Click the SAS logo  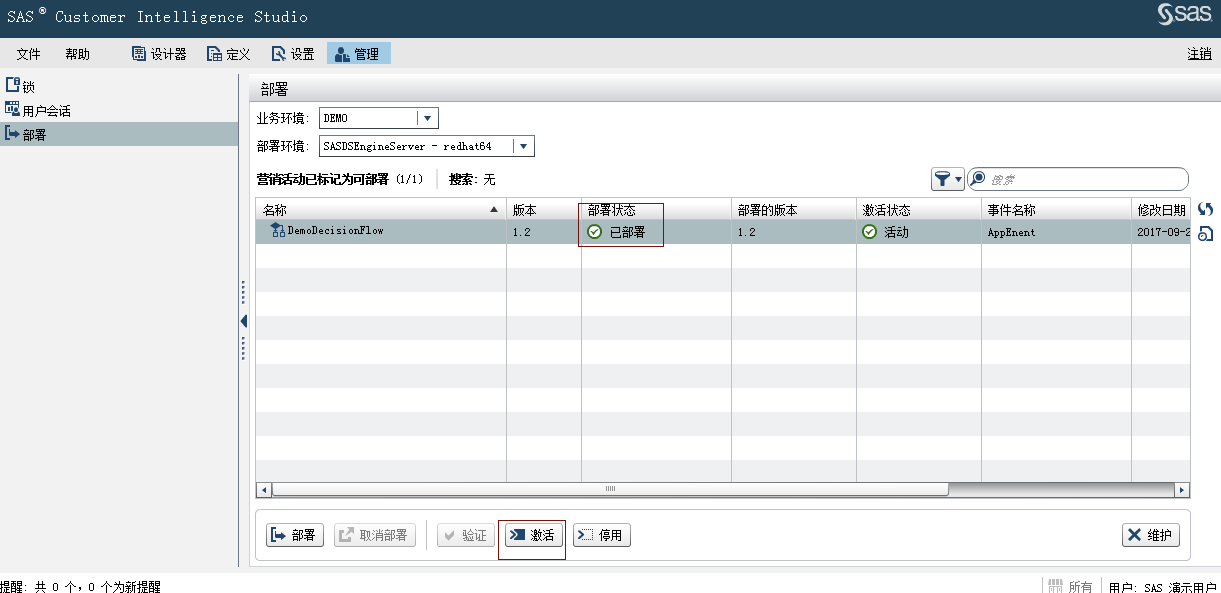pos(1185,14)
